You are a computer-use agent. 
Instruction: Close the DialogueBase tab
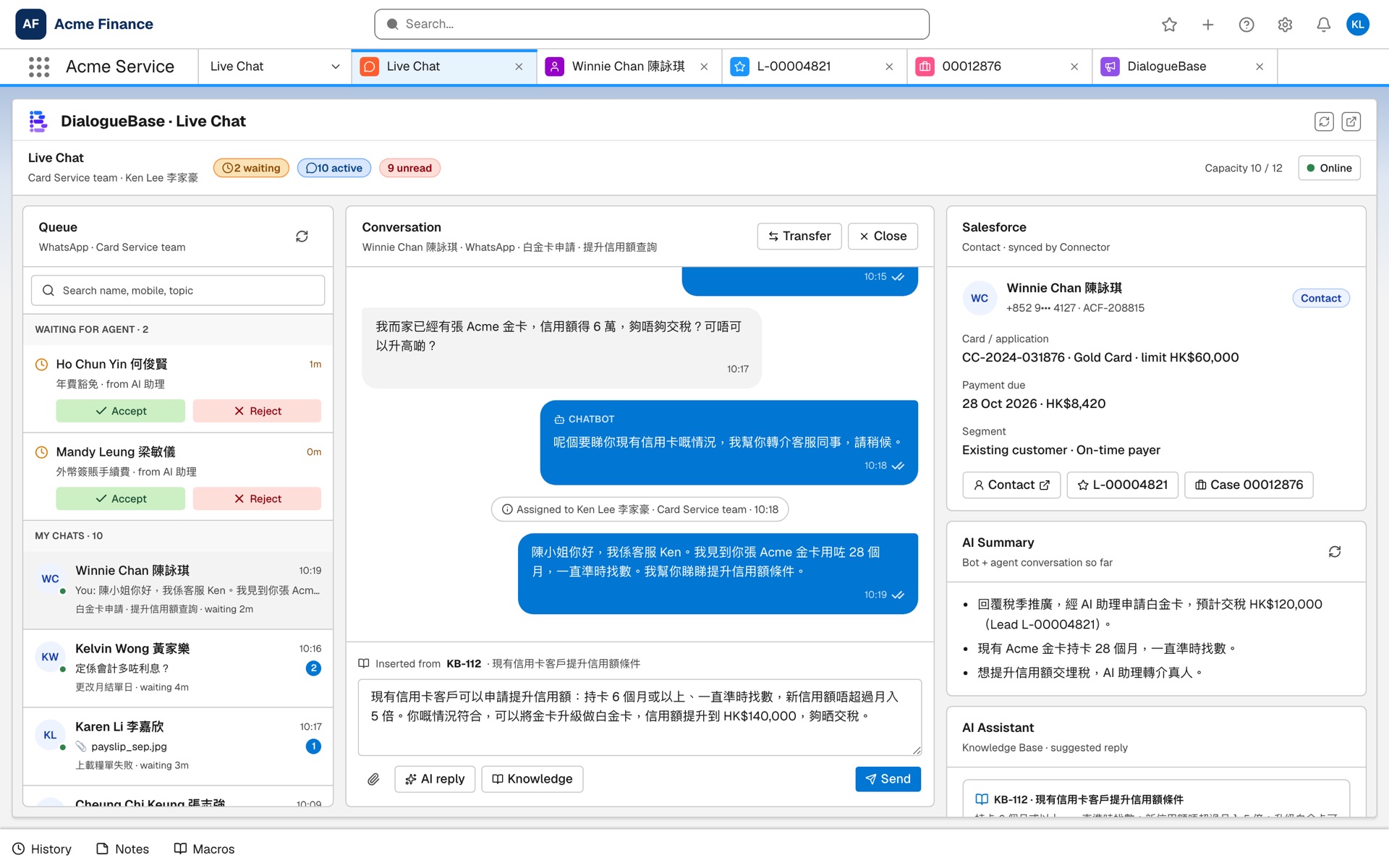(1260, 67)
